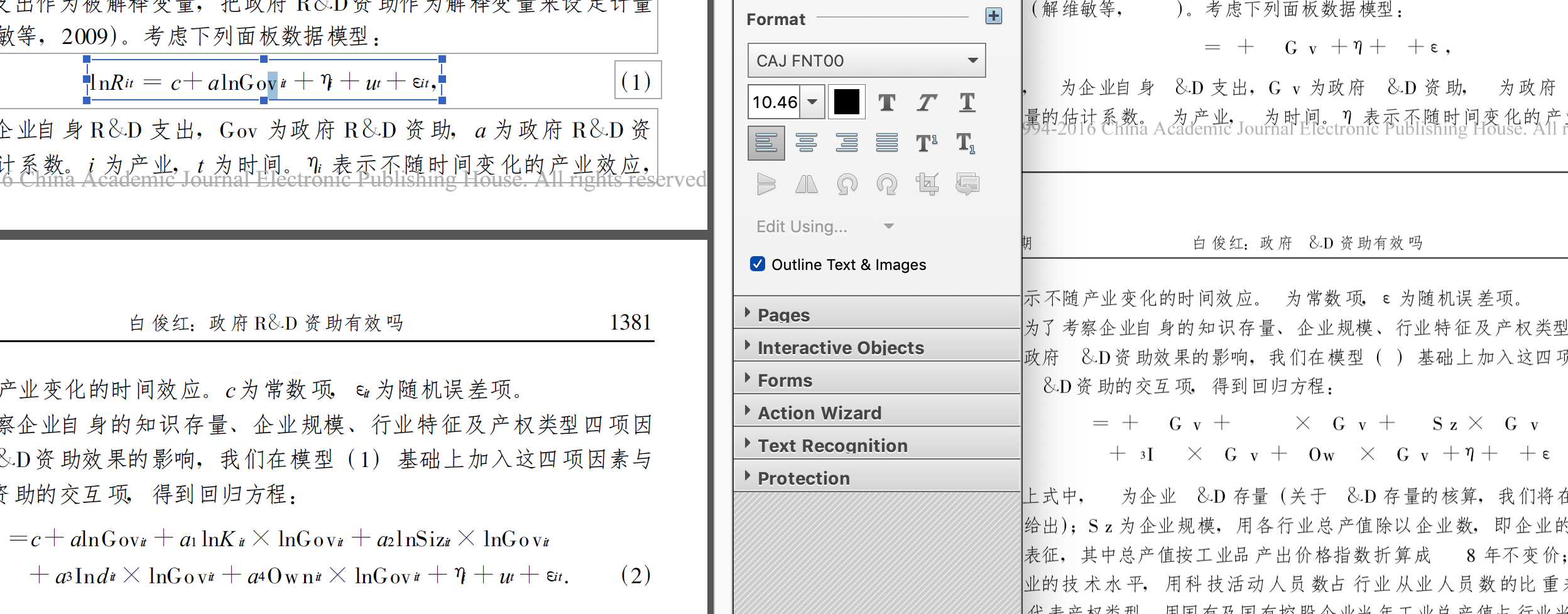Align text left in the Format panel
Image resolution: width=1568 pixels, height=614 pixels.
[x=766, y=143]
